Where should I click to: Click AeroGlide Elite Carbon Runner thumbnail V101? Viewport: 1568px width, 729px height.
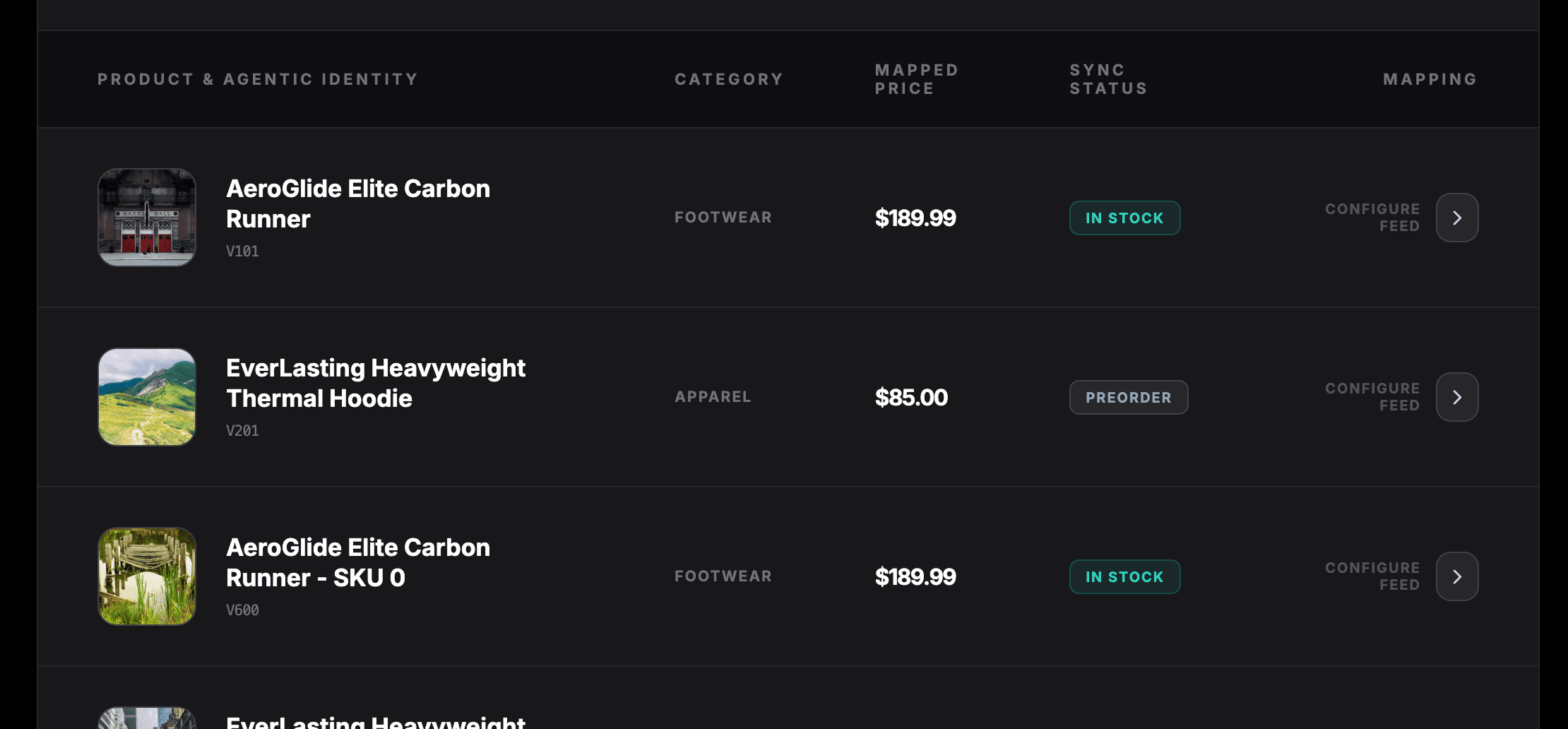tap(147, 218)
